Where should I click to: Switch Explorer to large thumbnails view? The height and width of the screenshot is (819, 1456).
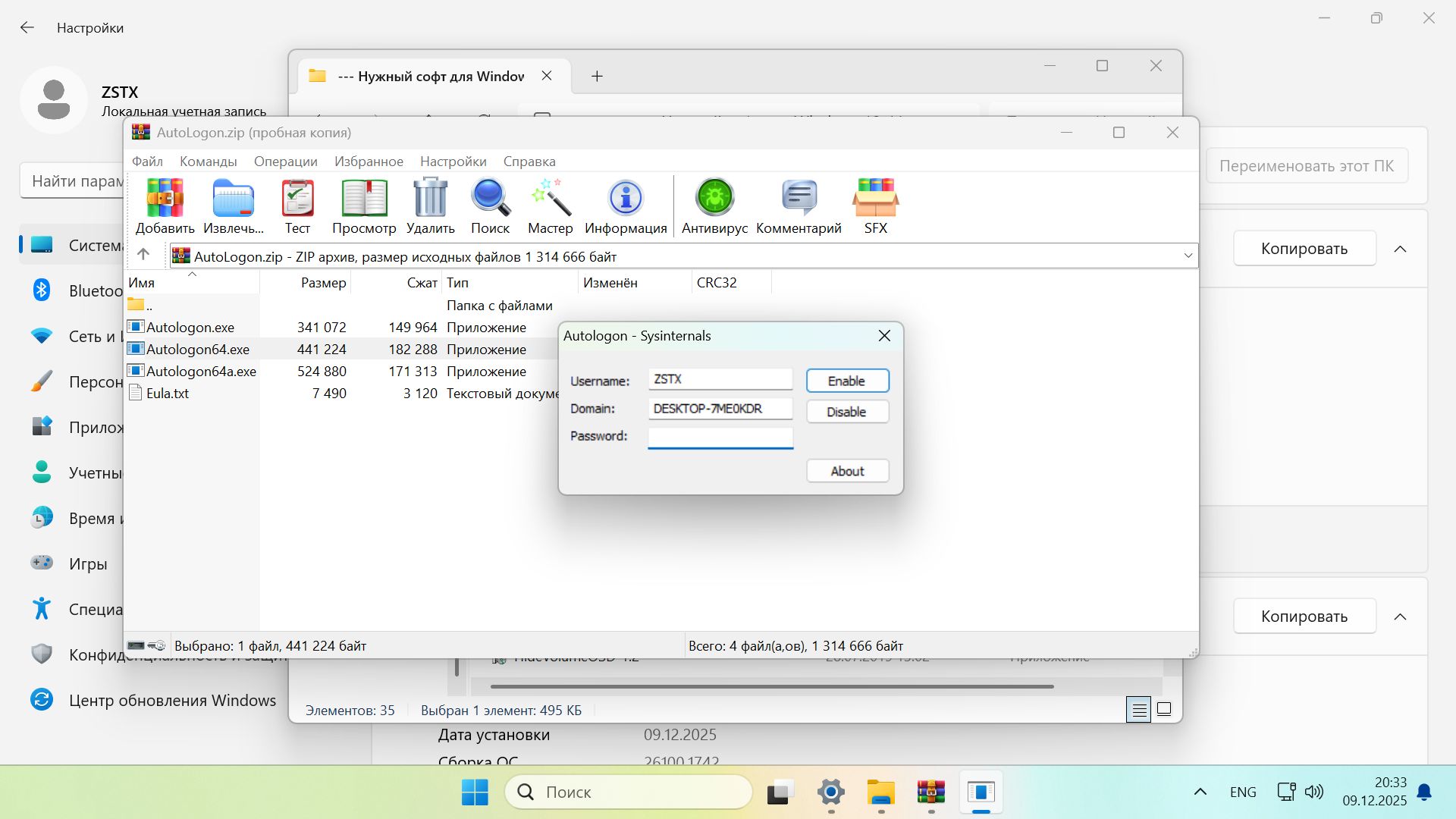point(1164,710)
